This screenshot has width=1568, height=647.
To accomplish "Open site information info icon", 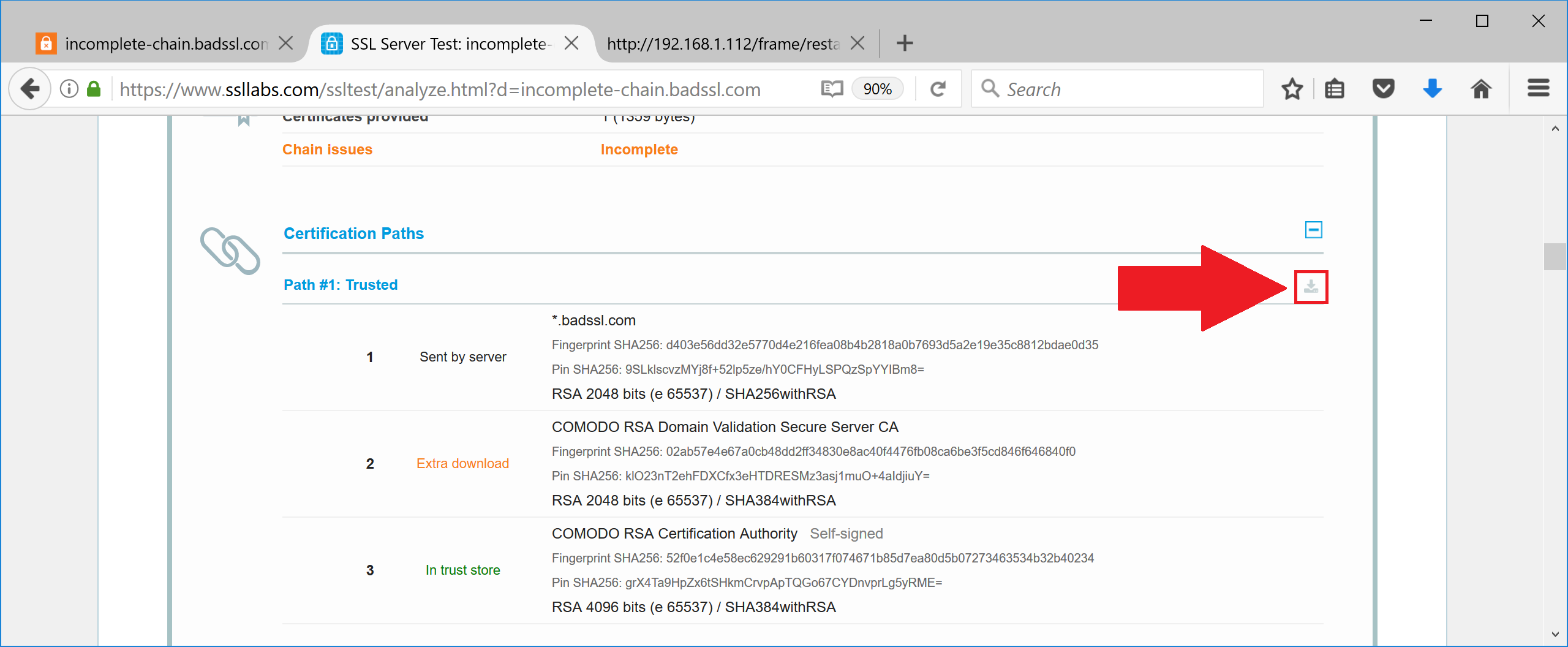I will click(69, 89).
